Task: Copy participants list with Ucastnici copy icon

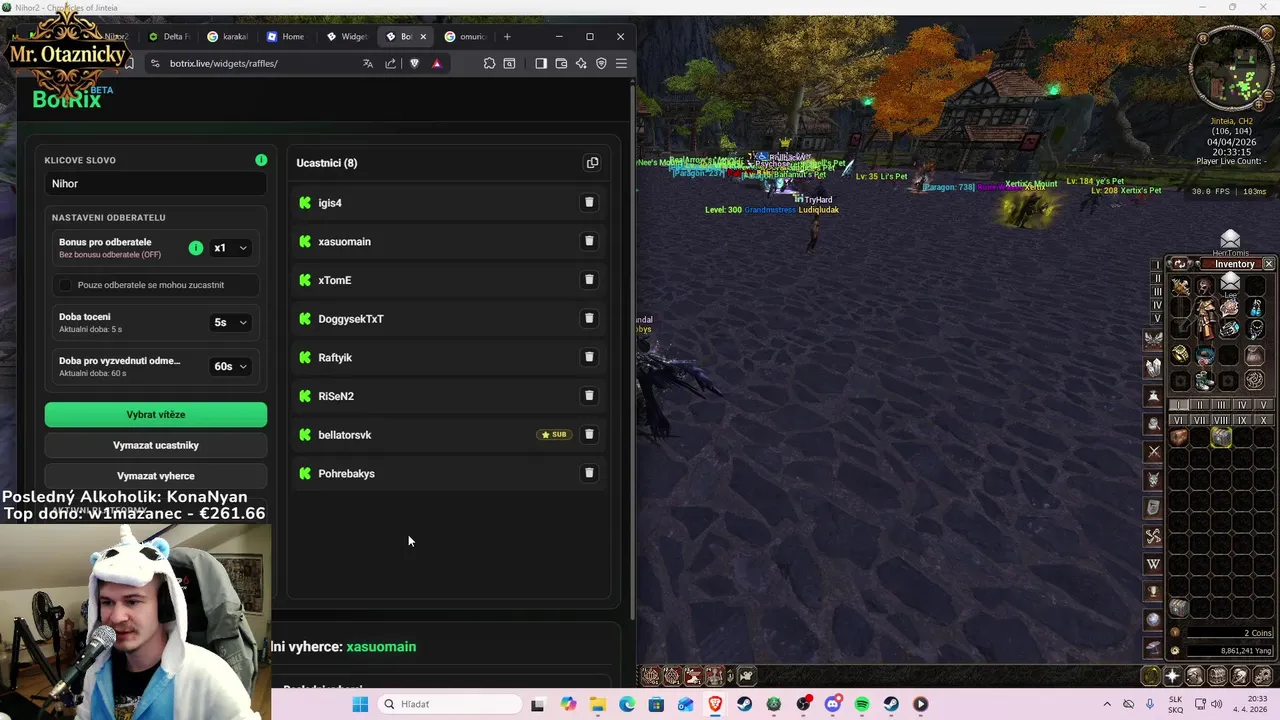Action: 592,163
